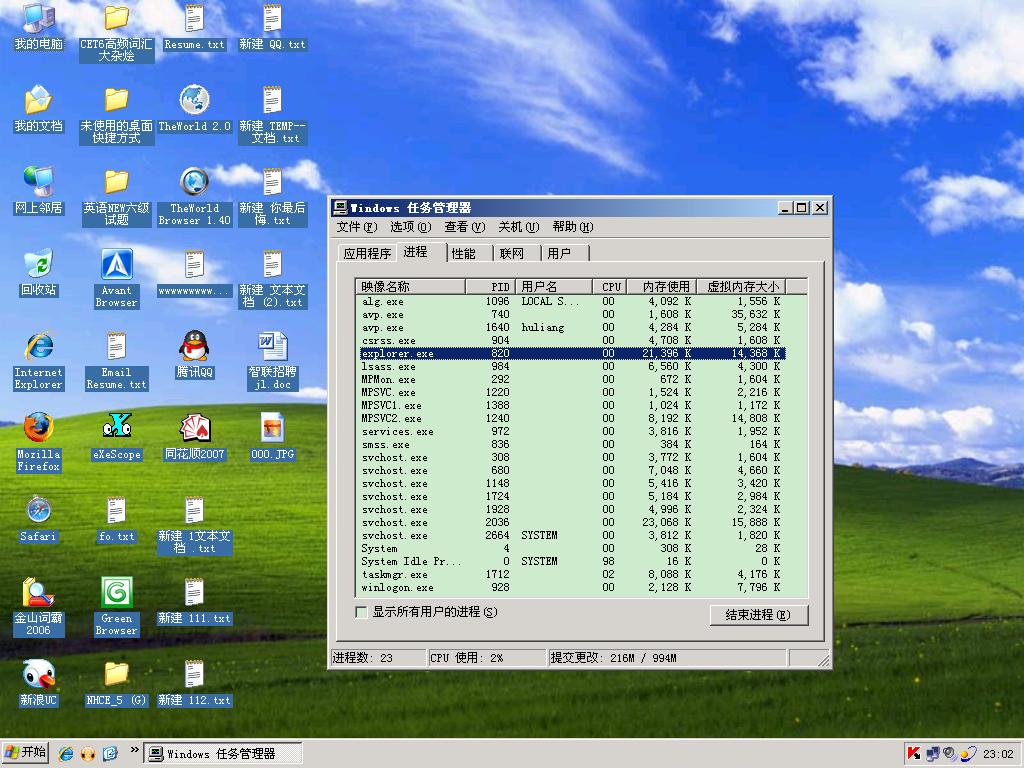
Task: Select the 网上邻居 desktop icon
Action: click(x=39, y=191)
